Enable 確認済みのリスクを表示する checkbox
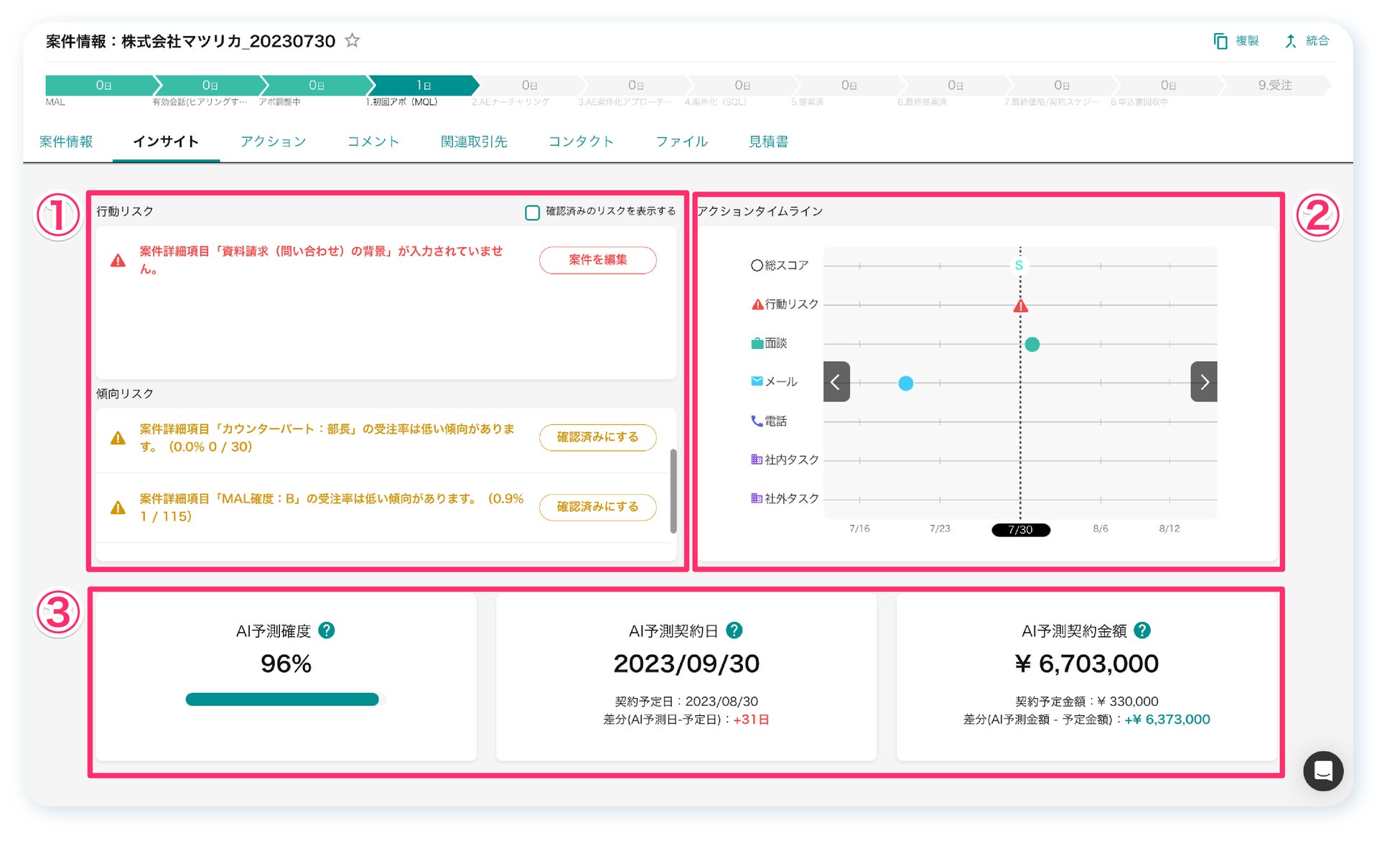 [x=532, y=213]
